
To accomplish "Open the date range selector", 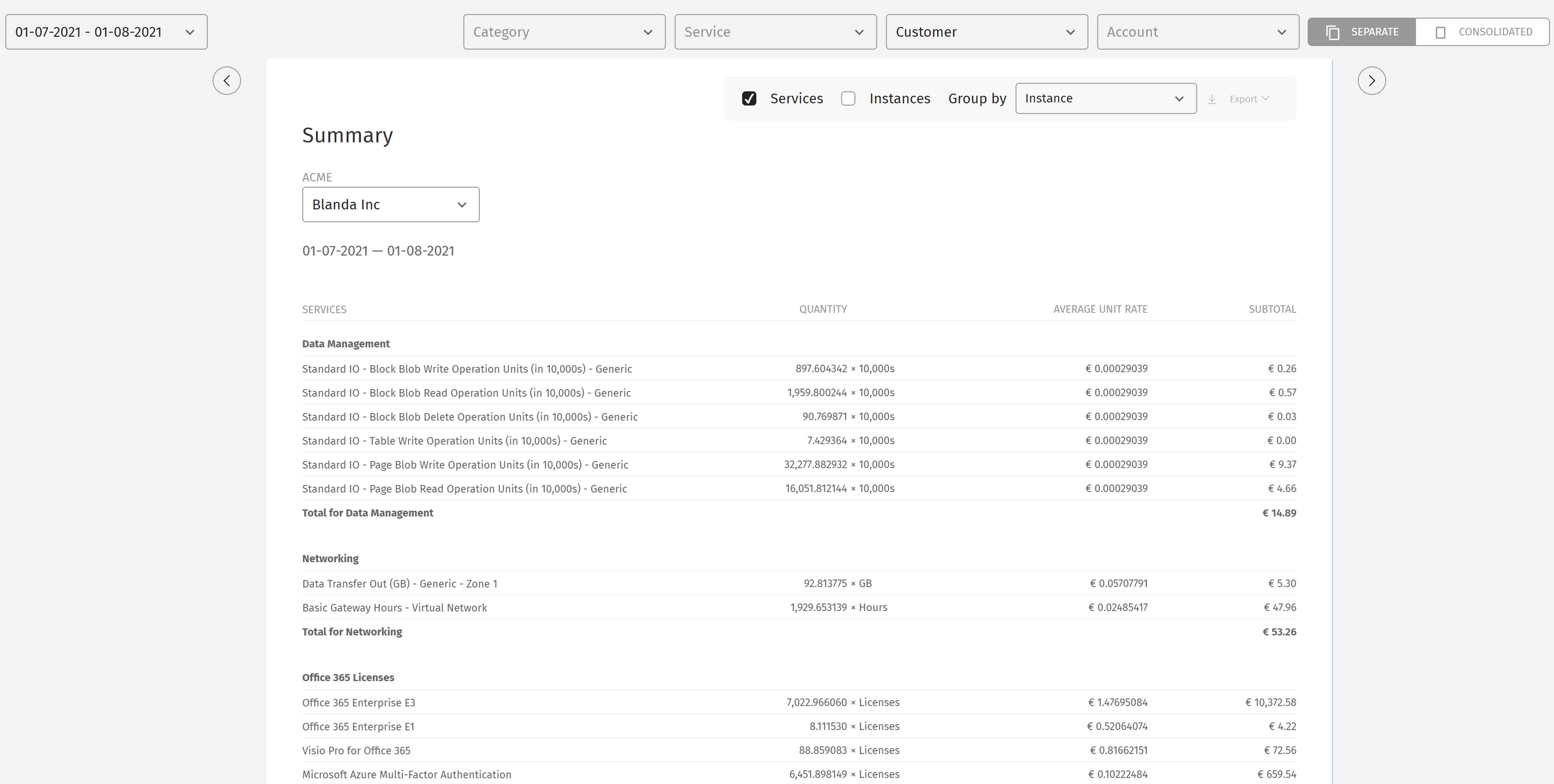I will (x=106, y=31).
